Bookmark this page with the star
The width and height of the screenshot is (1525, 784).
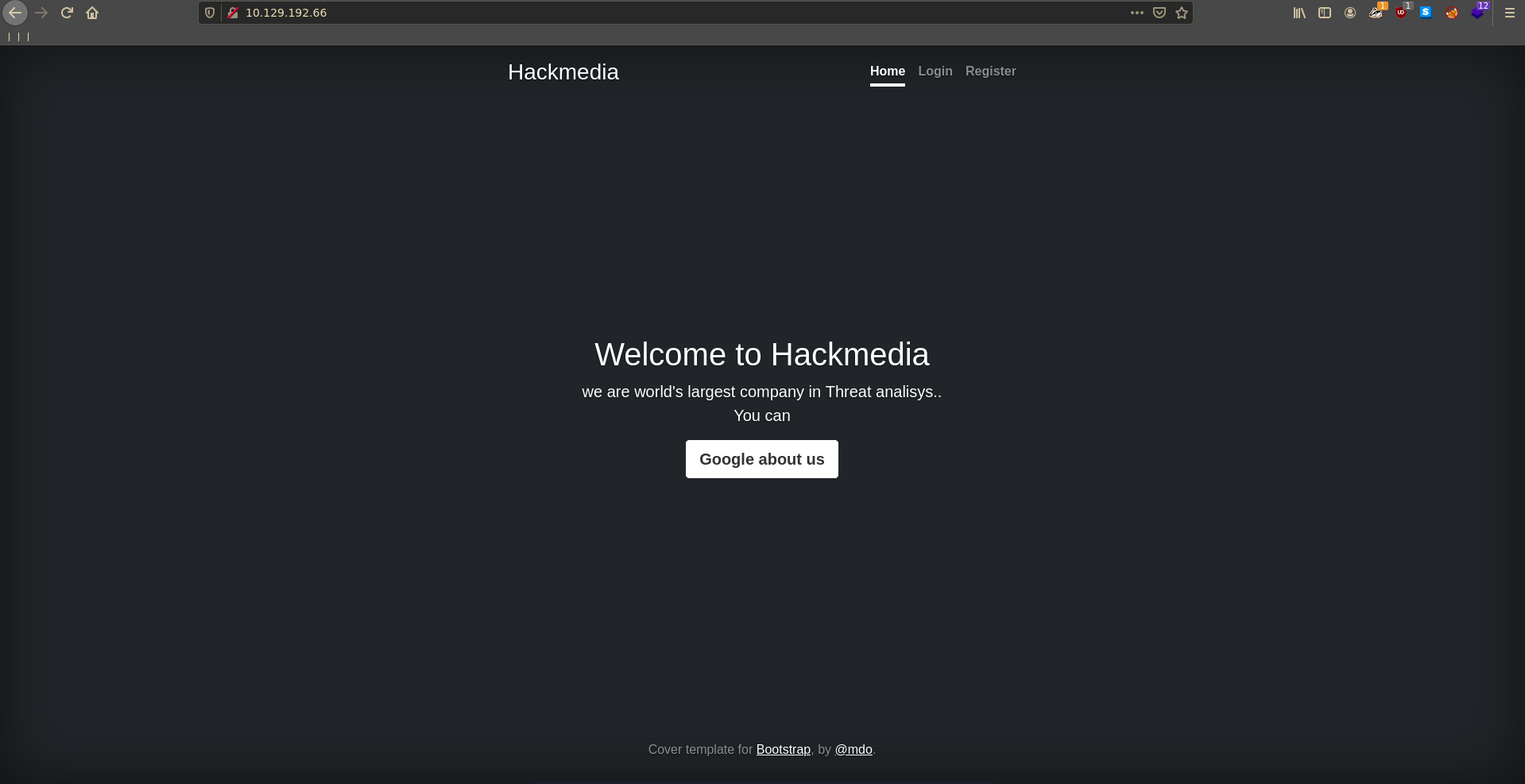pos(1182,13)
